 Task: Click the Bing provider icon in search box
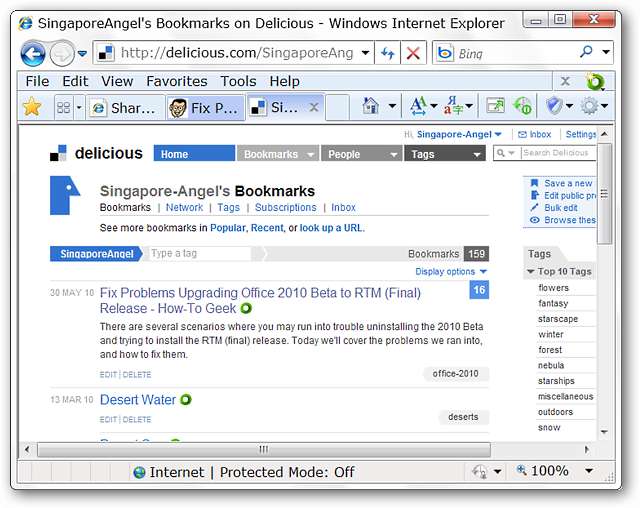444,53
